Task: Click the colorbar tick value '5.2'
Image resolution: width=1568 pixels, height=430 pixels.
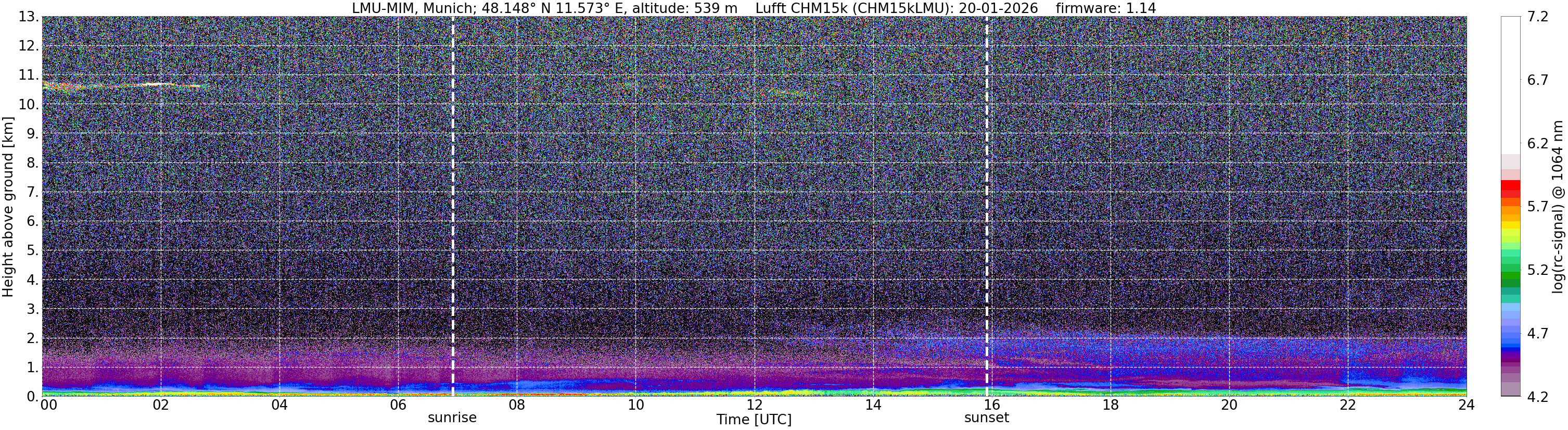Action: point(1538,270)
